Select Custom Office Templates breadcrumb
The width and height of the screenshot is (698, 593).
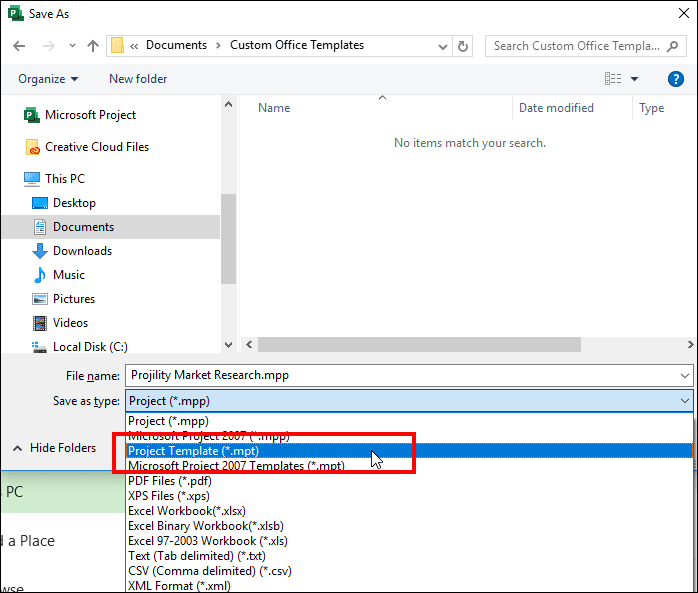click(297, 45)
